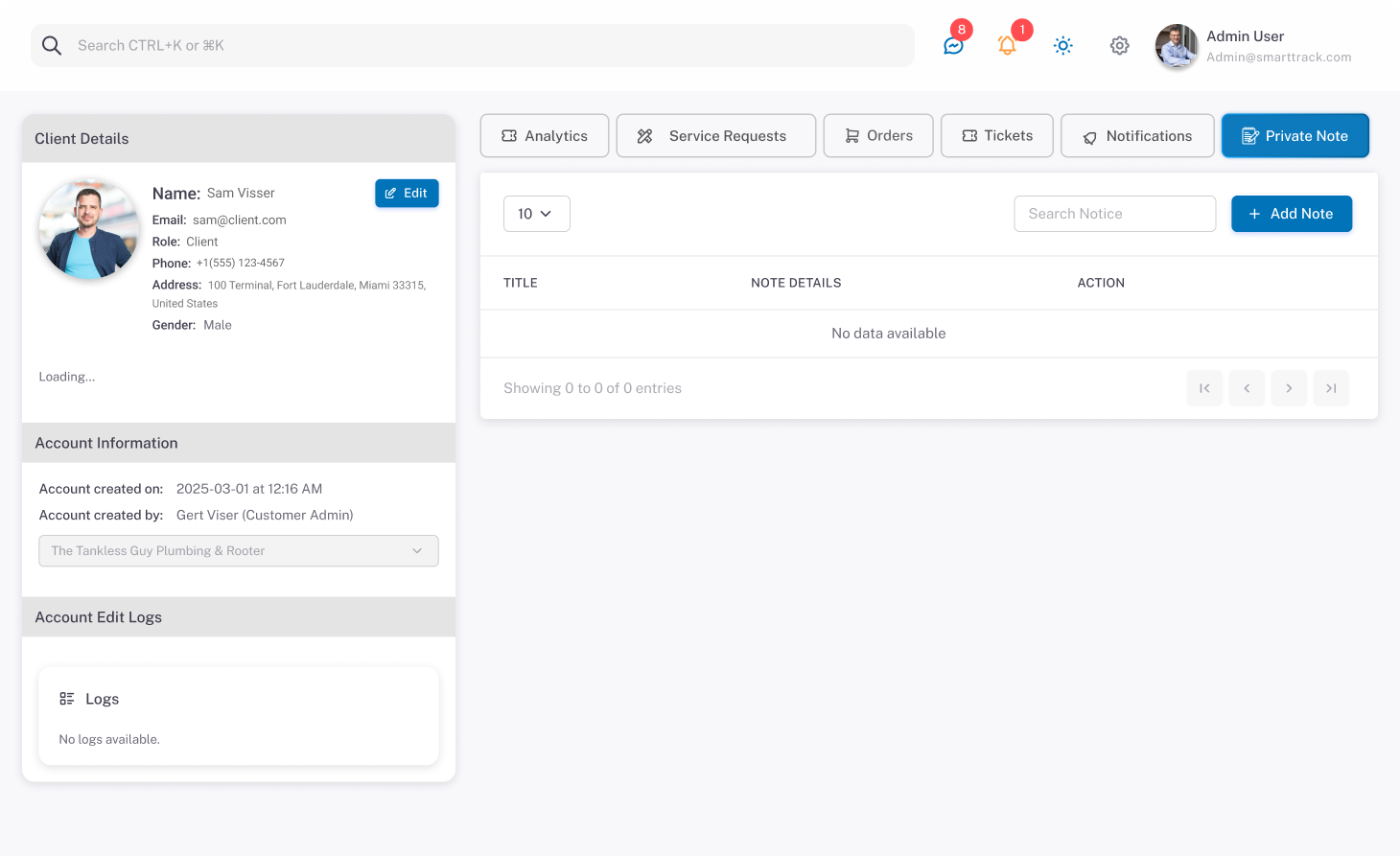This screenshot has height=856, width=1400.
Task: Expand The Tankless Guy Plumbing & Rooter dropdown
Action: (239, 551)
